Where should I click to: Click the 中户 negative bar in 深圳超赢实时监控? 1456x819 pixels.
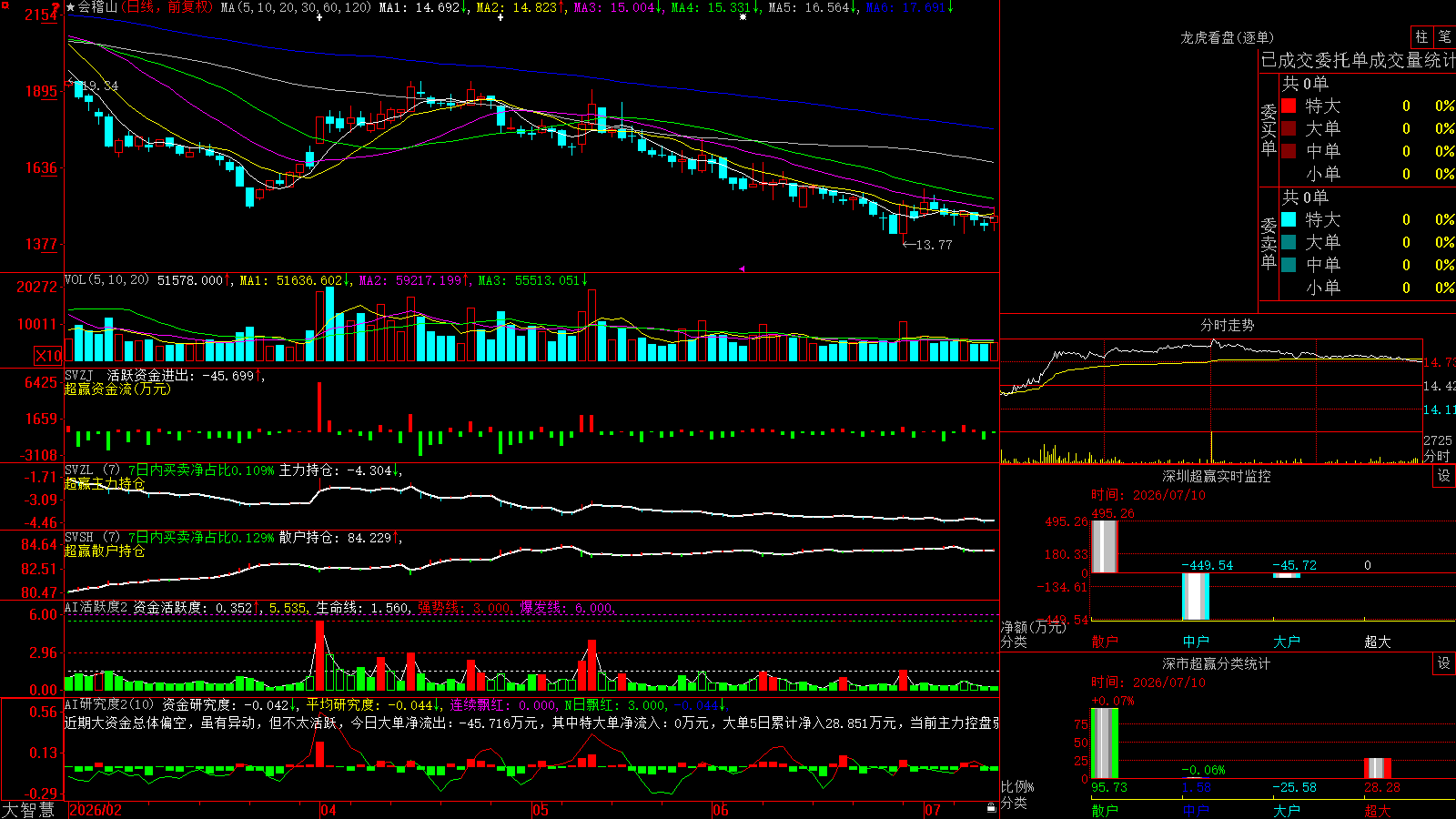point(1196,597)
